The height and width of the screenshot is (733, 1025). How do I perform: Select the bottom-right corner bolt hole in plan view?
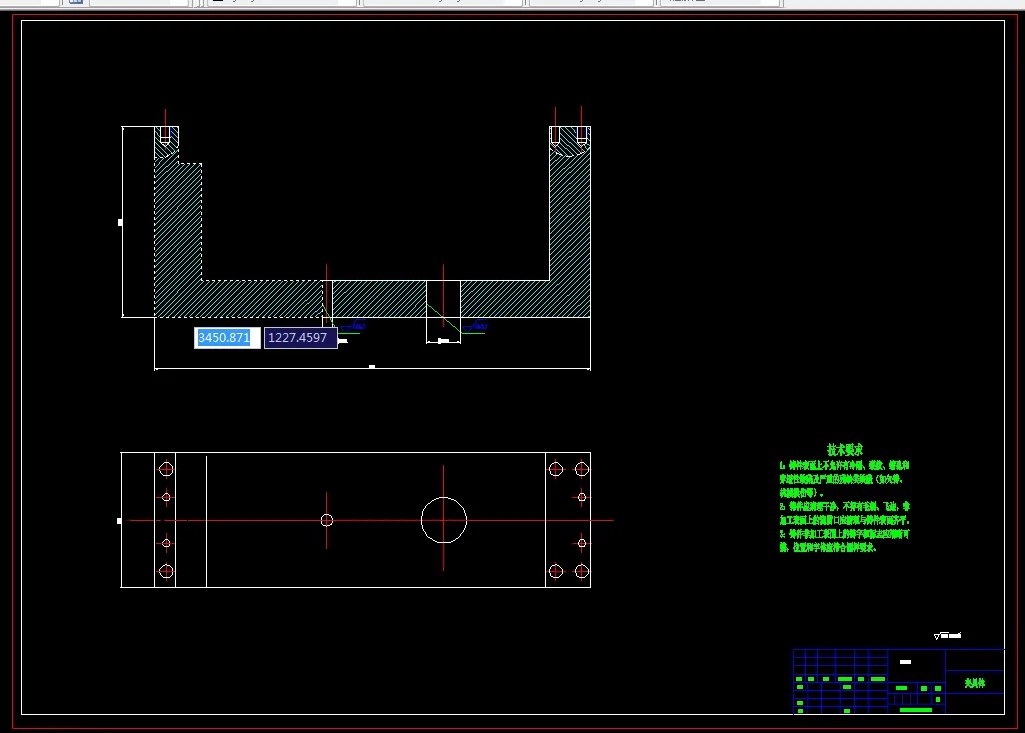[x=582, y=571]
